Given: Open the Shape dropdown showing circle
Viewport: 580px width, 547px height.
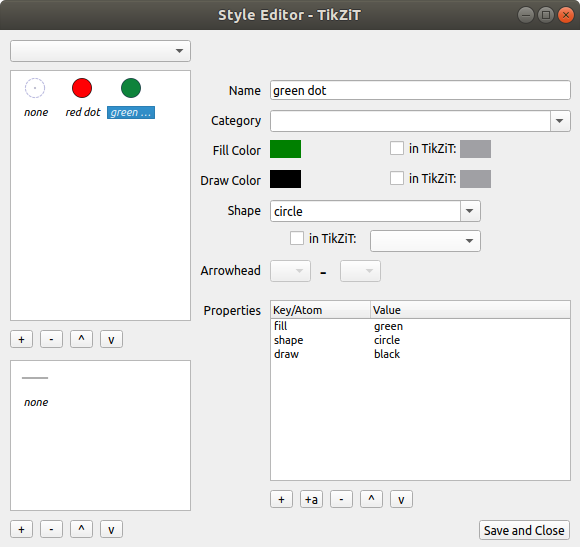Looking at the screenshot, I should click(x=375, y=211).
